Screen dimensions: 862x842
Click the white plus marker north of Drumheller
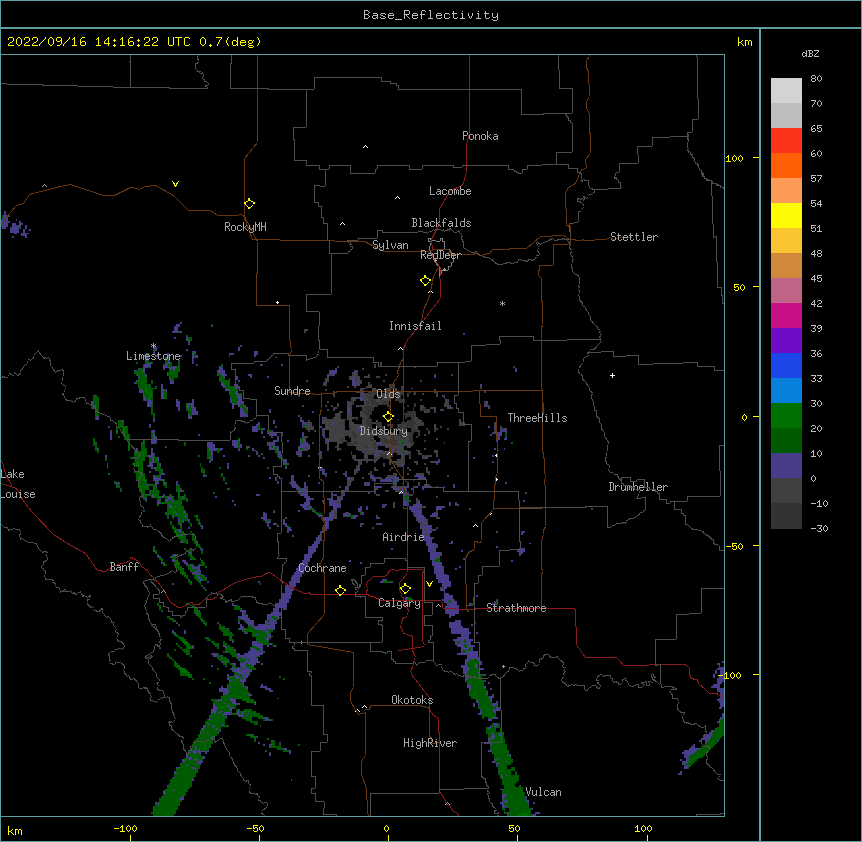(x=612, y=375)
